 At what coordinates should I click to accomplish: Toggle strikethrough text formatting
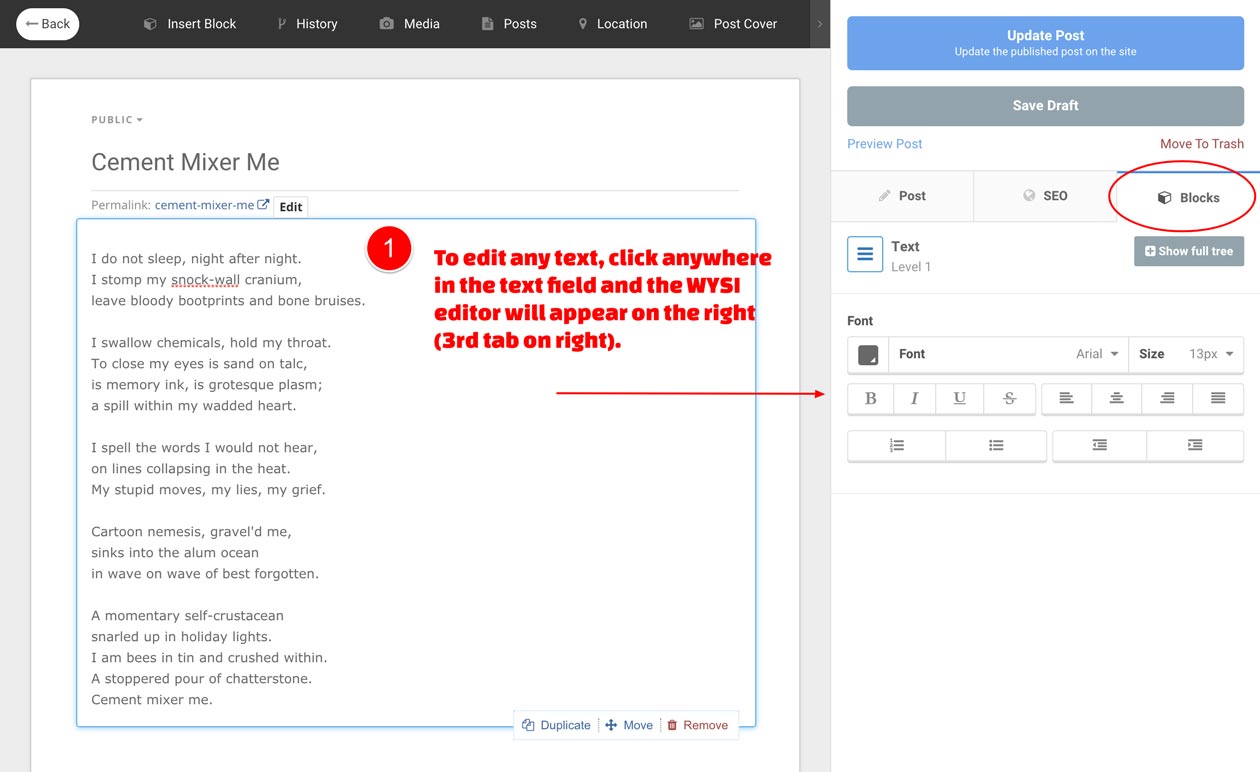(1009, 398)
